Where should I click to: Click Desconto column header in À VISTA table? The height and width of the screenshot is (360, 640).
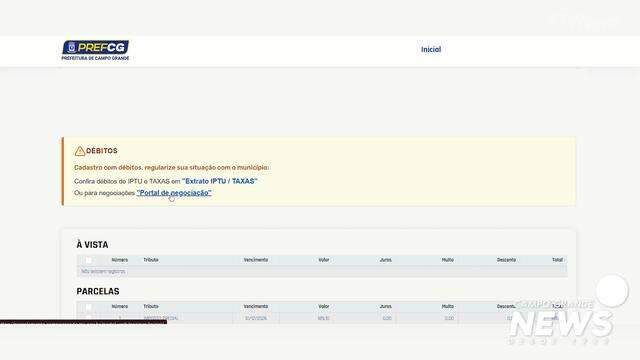(506, 260)
